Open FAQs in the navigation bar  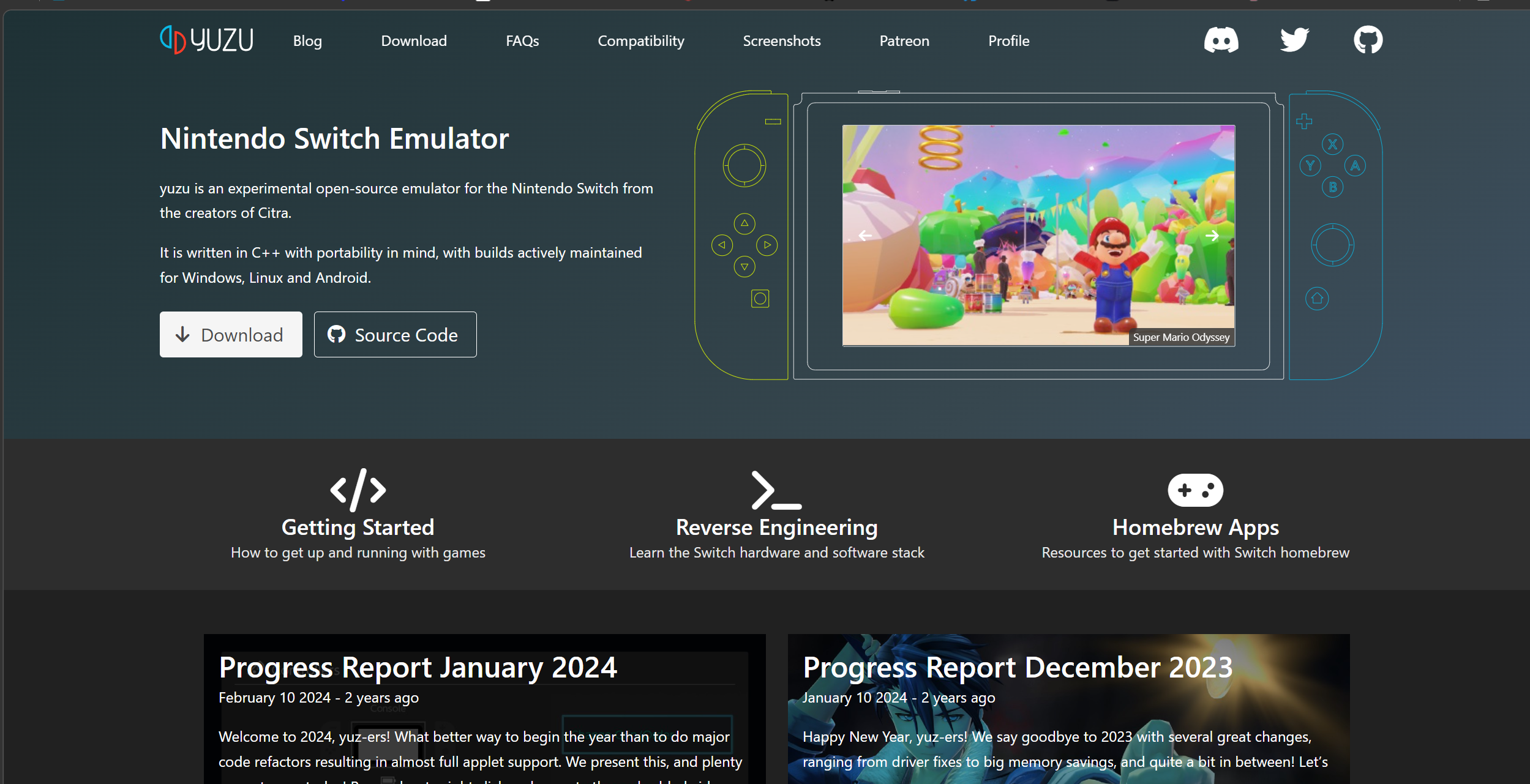point(522,41)
